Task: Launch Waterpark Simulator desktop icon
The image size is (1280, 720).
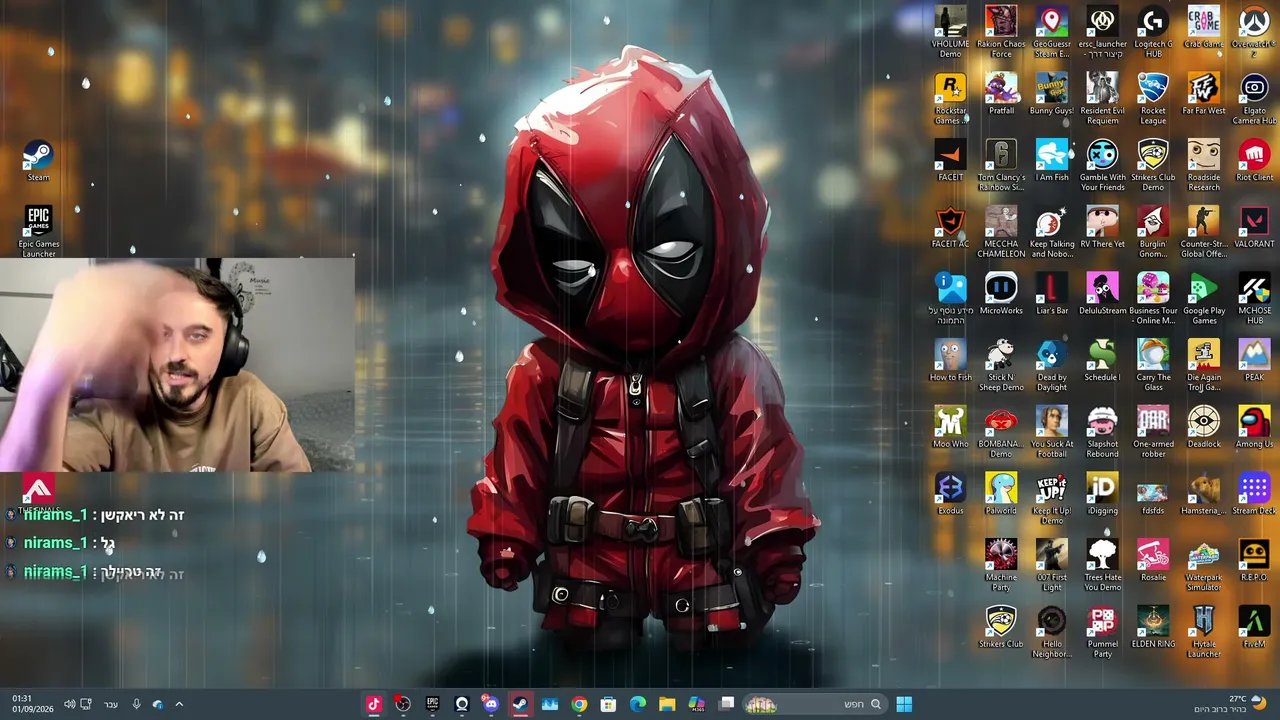Action: coord(1204,566)
